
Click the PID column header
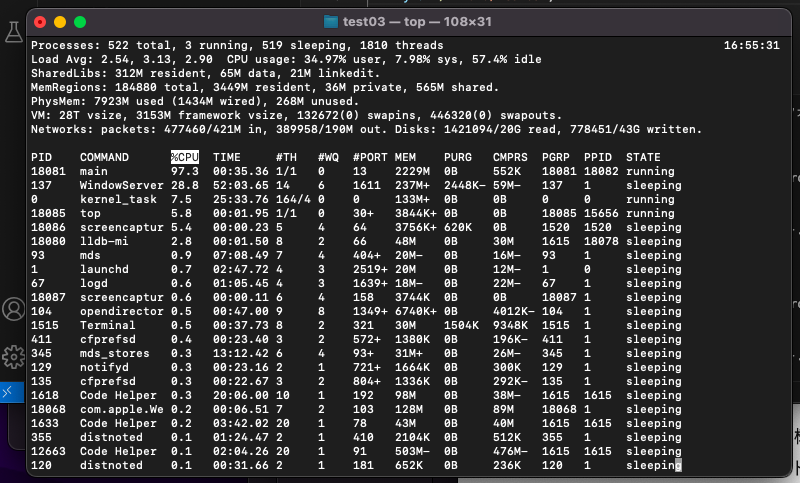pos(41,157)
